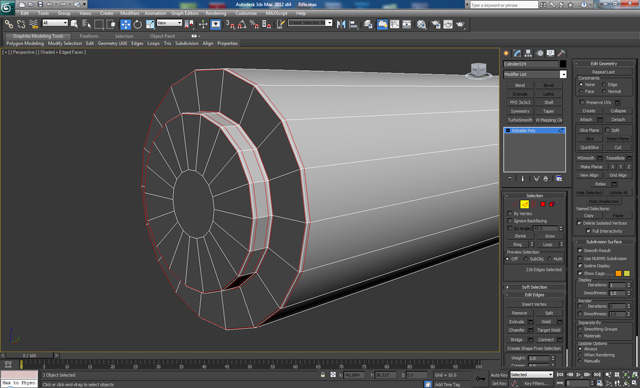Click the Align tool icon
Image resolution: width=640 pixels, height=388 pixels.
tap(353, 24)
